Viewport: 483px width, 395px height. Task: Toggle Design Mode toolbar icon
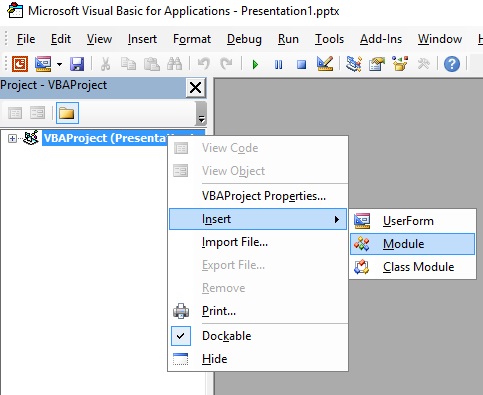click(325, 63)
